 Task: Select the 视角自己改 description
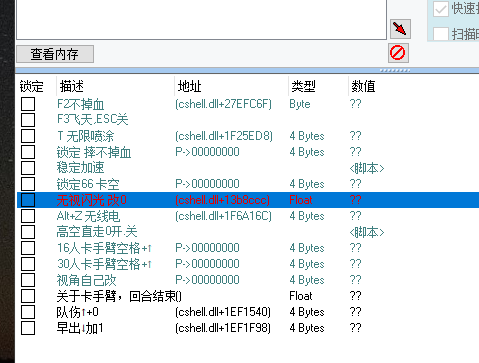(86, 280)
